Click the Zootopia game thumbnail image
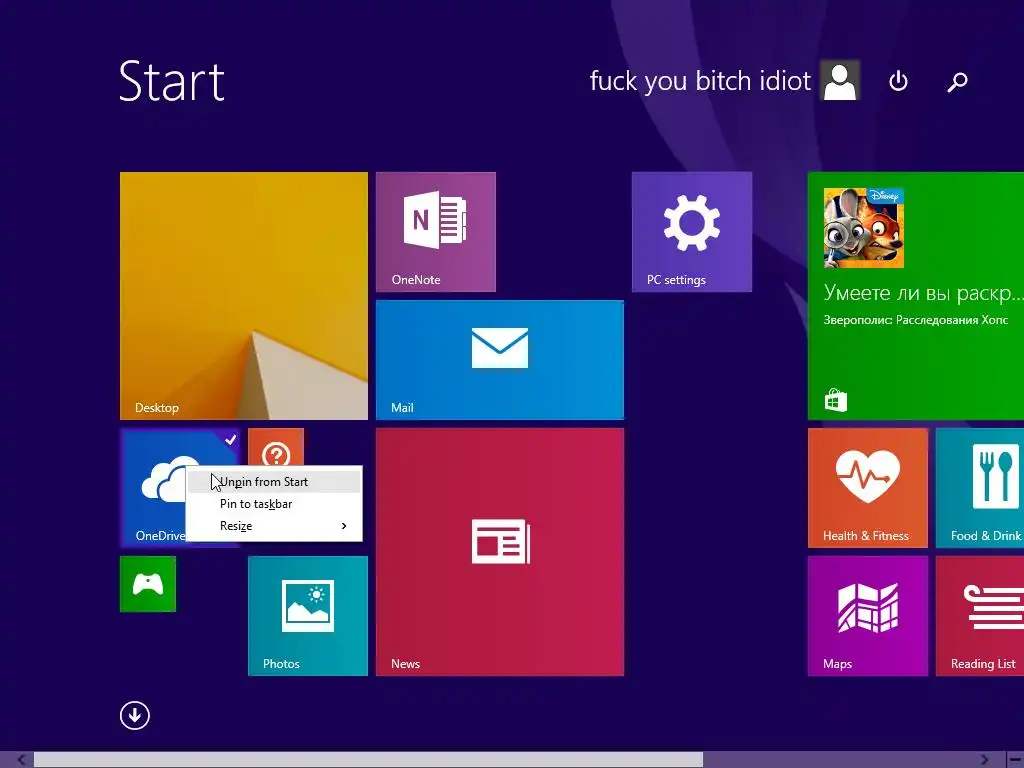 tap(863, 227)
